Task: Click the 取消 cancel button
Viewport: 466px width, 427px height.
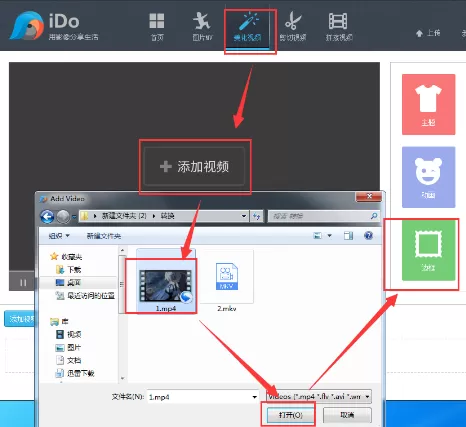Action: 347,415
